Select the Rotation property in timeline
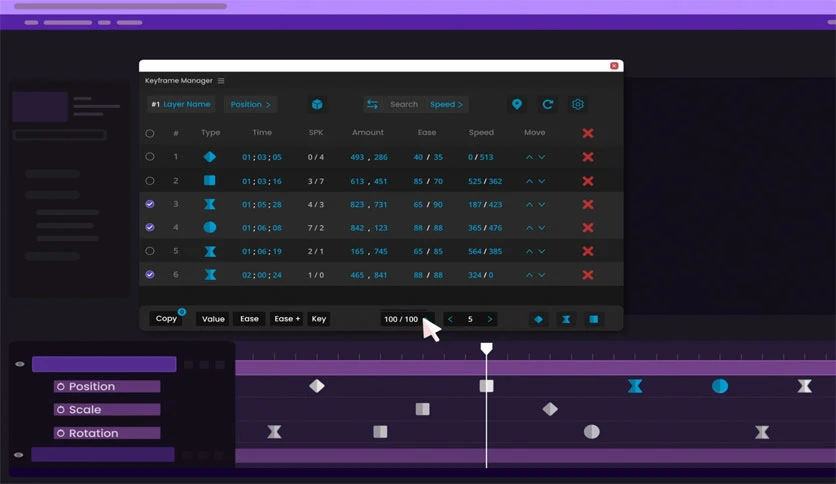This screenshot has width=836, height=484. tap(107, 433)
